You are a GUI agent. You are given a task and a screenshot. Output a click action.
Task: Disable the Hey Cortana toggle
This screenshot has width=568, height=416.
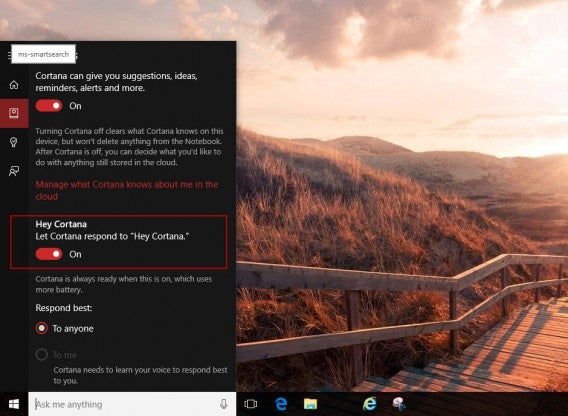pyautogui.click(x=49, y=254)
